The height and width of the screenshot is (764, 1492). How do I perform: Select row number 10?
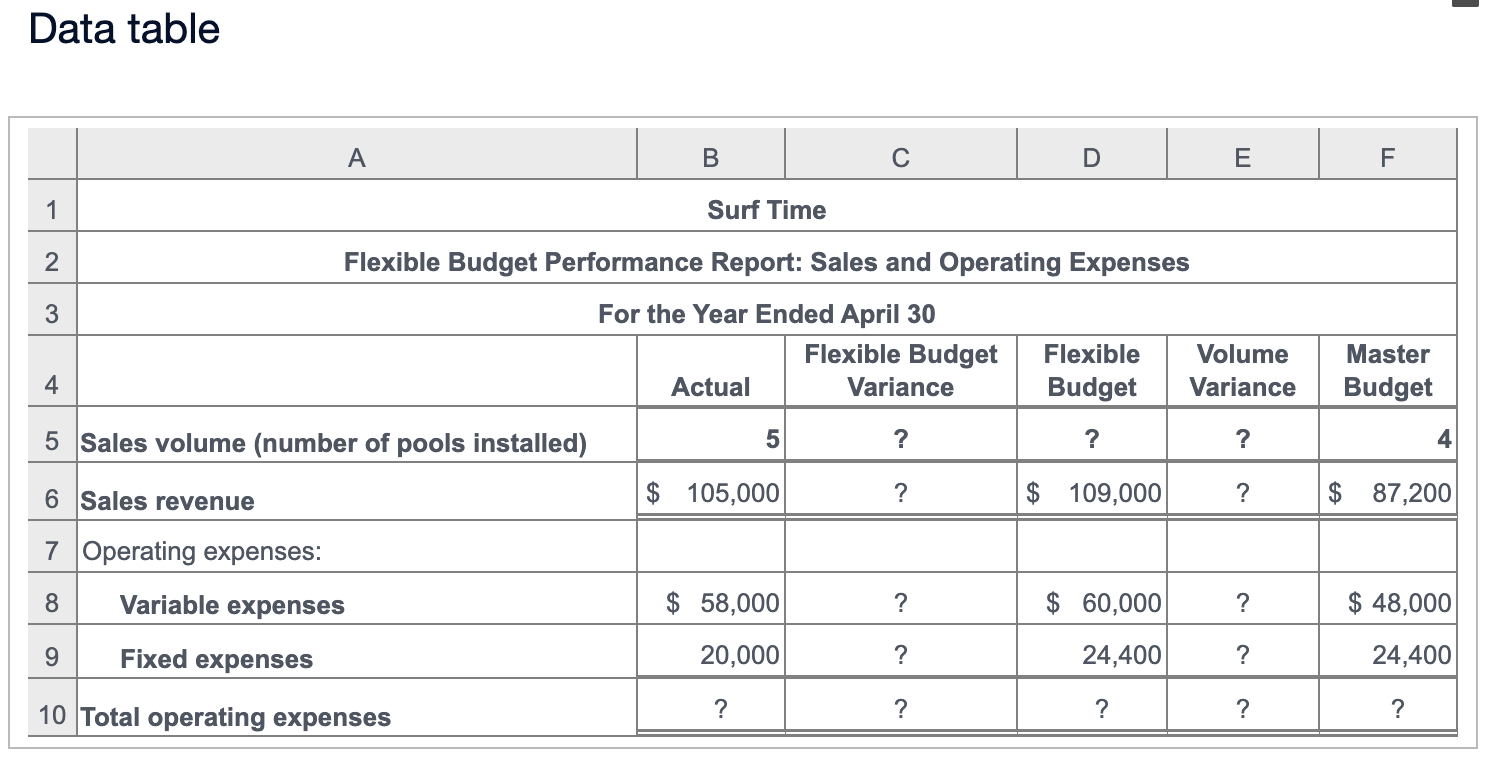pyautogui.click(x=52, y=716)
